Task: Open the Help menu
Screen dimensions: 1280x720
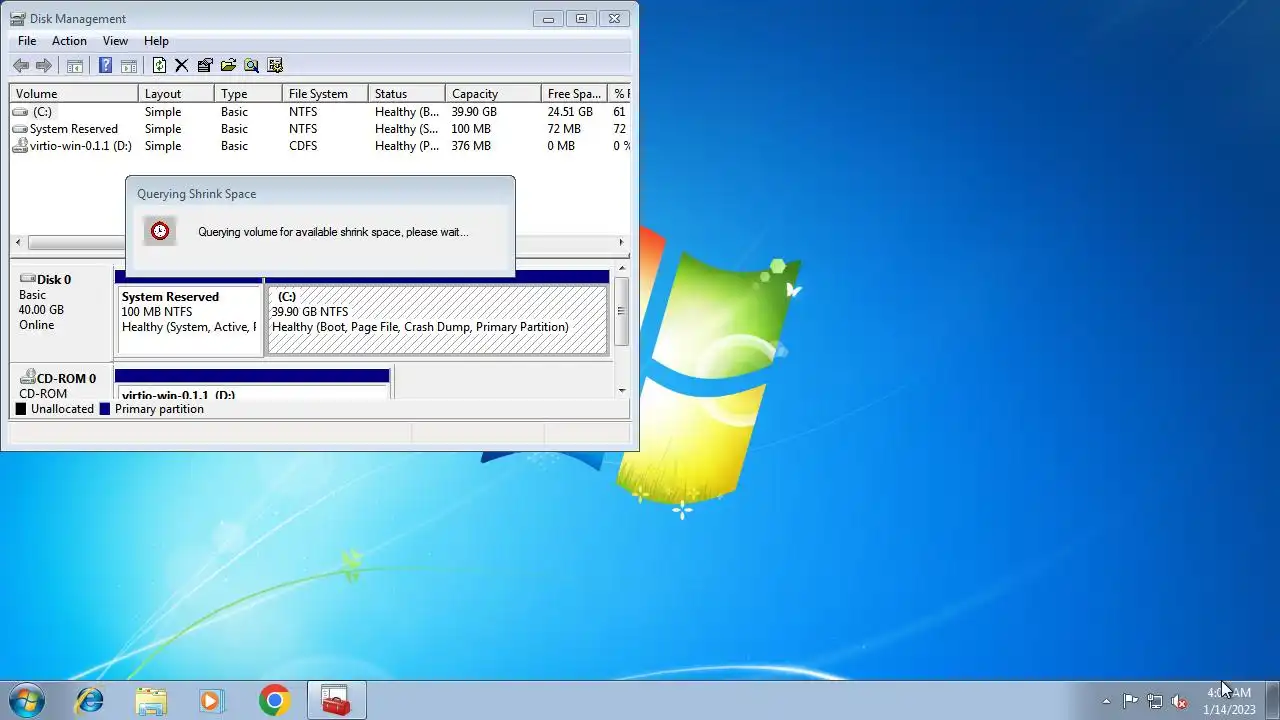Action: point(156,41)
